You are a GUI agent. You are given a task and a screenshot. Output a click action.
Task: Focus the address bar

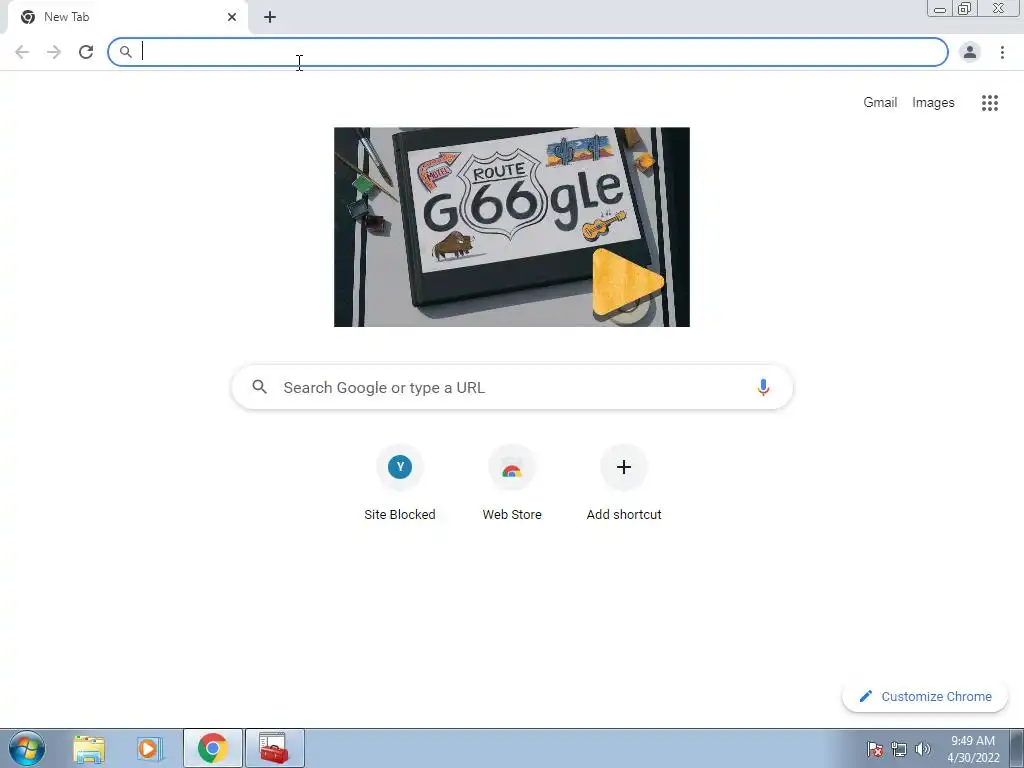[x=528, y=52]
